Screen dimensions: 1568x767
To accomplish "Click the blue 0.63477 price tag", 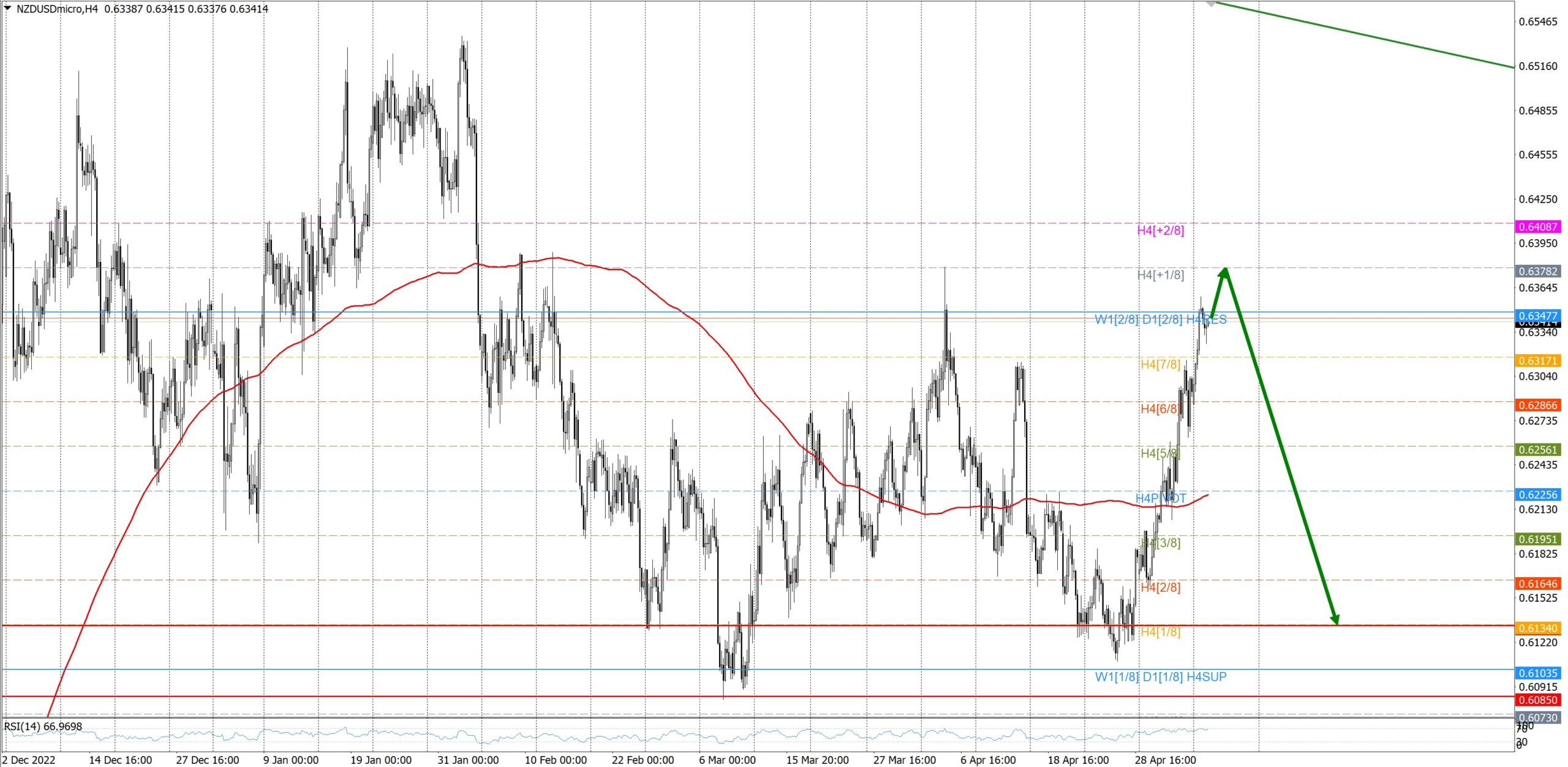I will pos(1537,315).
